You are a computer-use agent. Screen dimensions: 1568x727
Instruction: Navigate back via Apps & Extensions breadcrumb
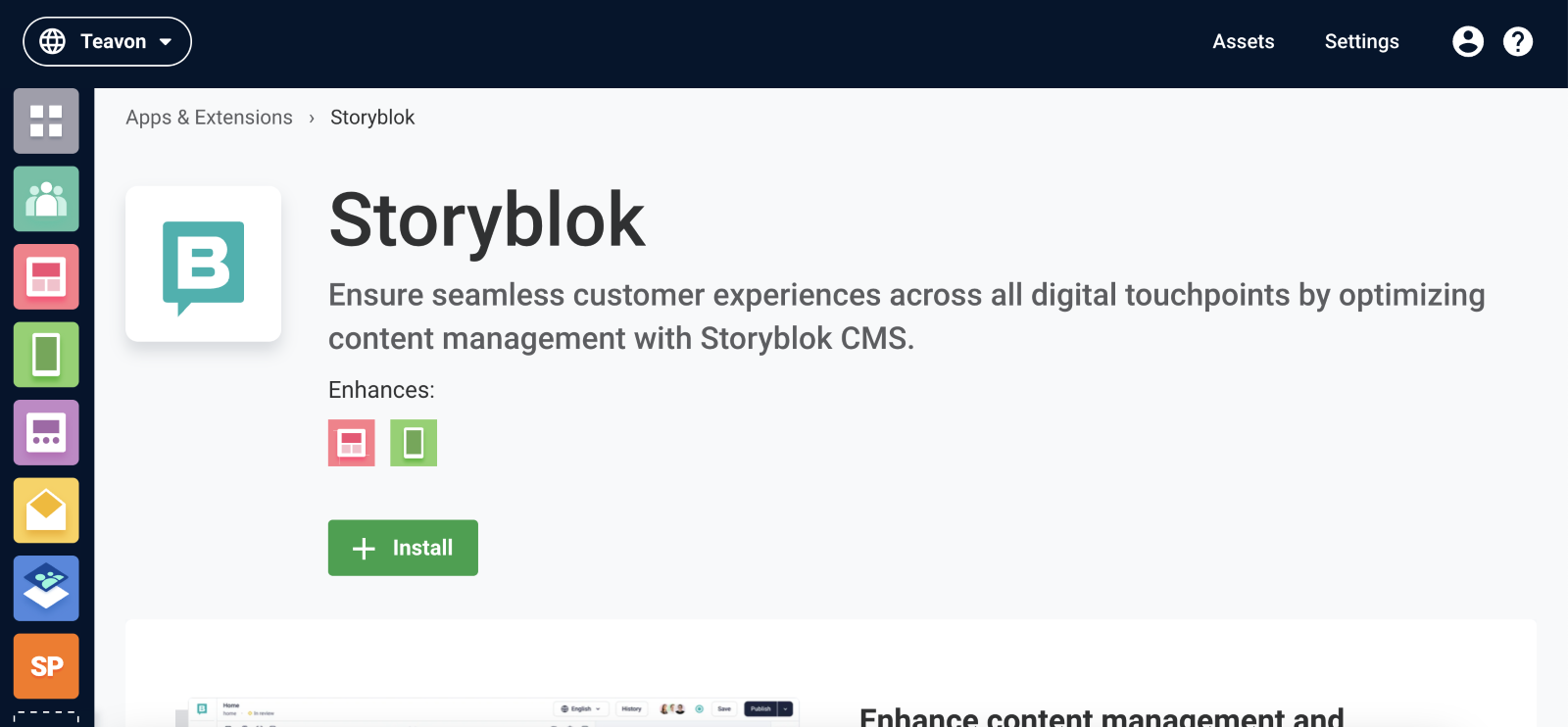click(x=209, y=117)
